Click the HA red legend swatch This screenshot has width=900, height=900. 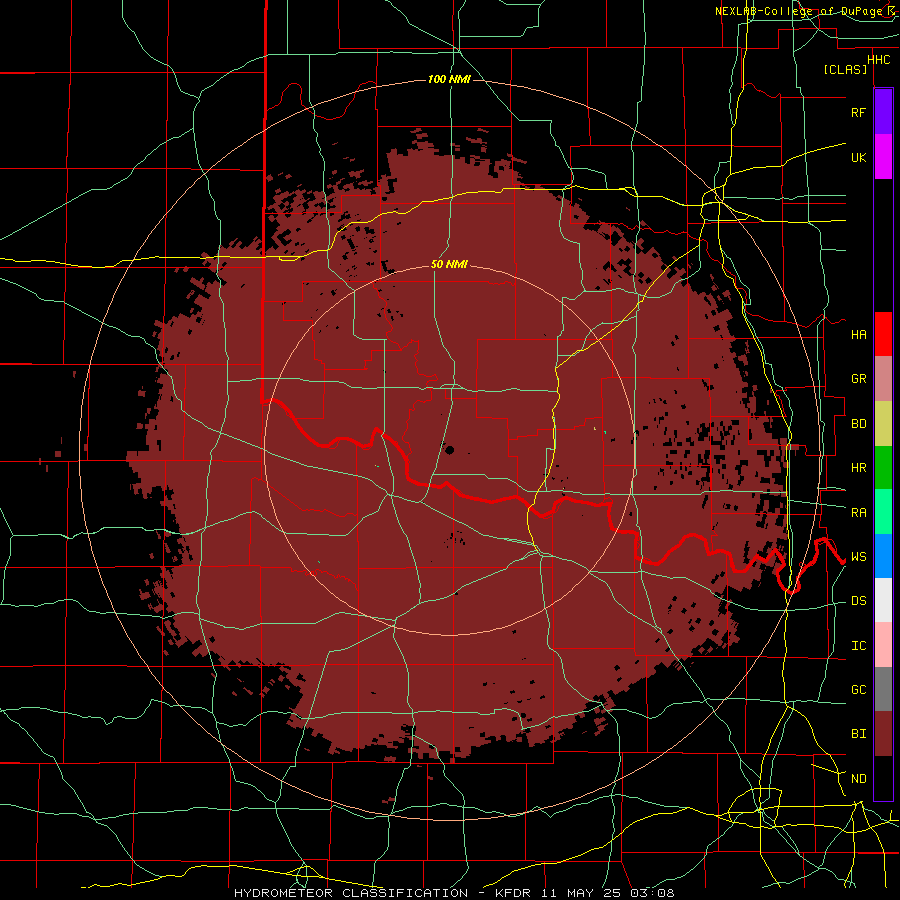click(883, 334)
